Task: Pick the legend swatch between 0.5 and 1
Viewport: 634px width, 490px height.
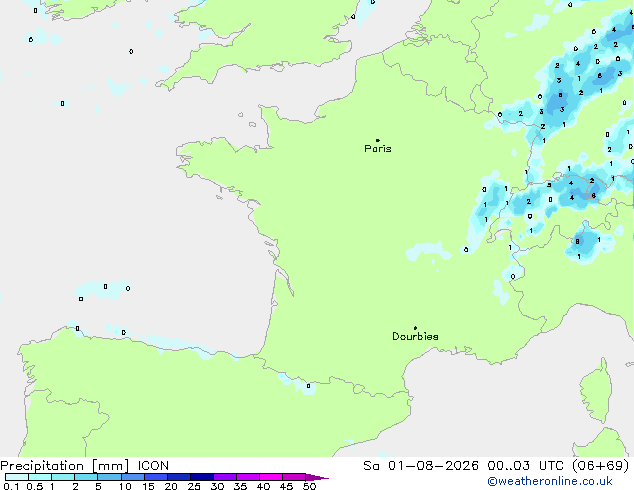Action: point(40,477)
